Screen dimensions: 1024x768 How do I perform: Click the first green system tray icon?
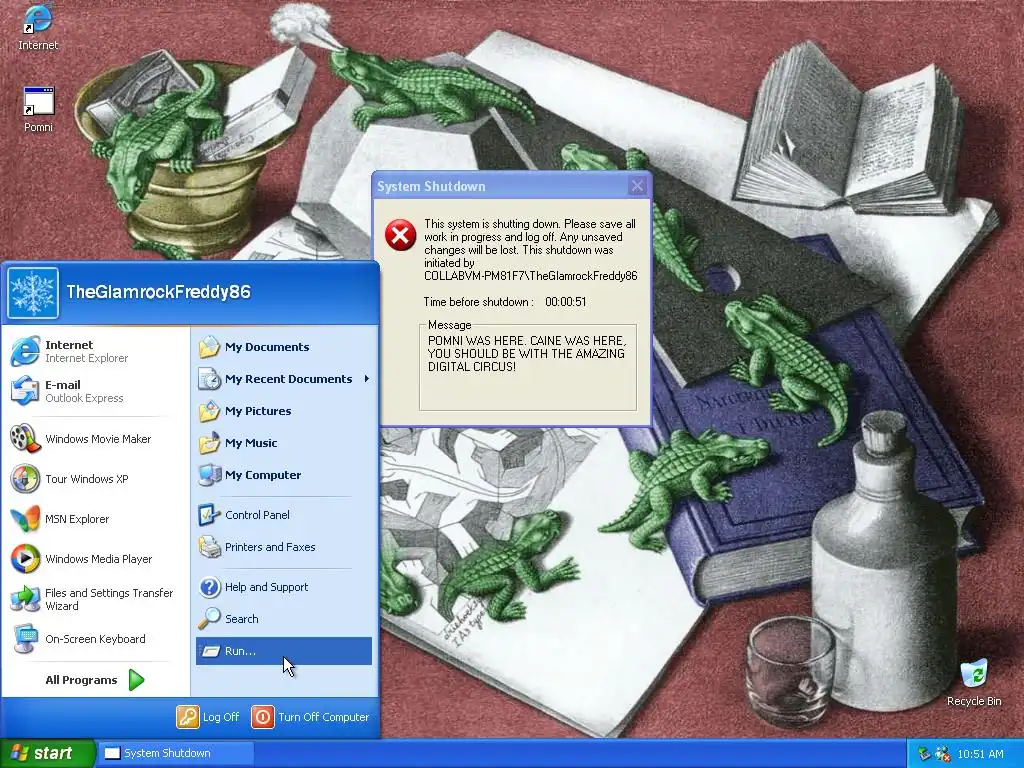(923, 754)
